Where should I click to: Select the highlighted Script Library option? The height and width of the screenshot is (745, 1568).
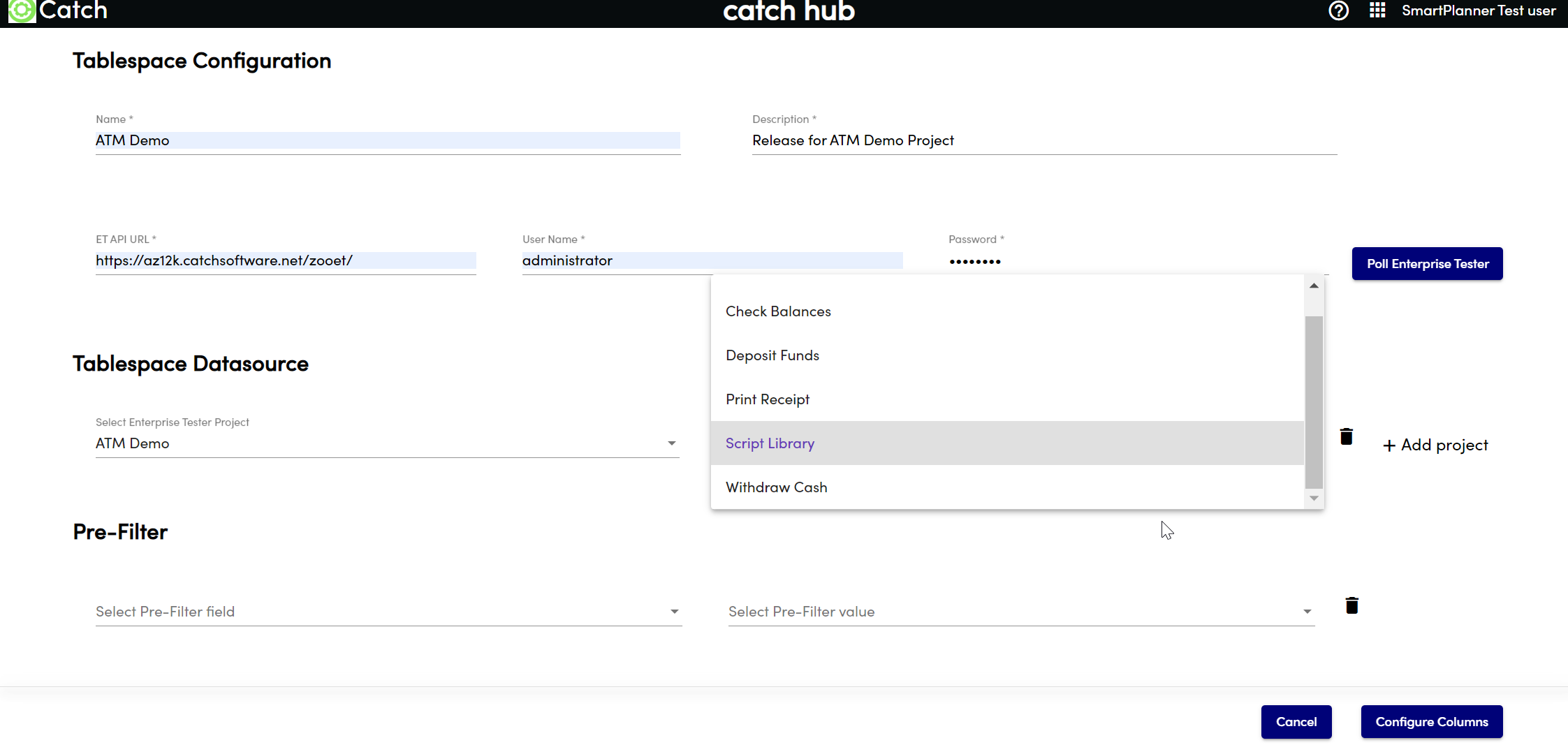tap(770, 443)
